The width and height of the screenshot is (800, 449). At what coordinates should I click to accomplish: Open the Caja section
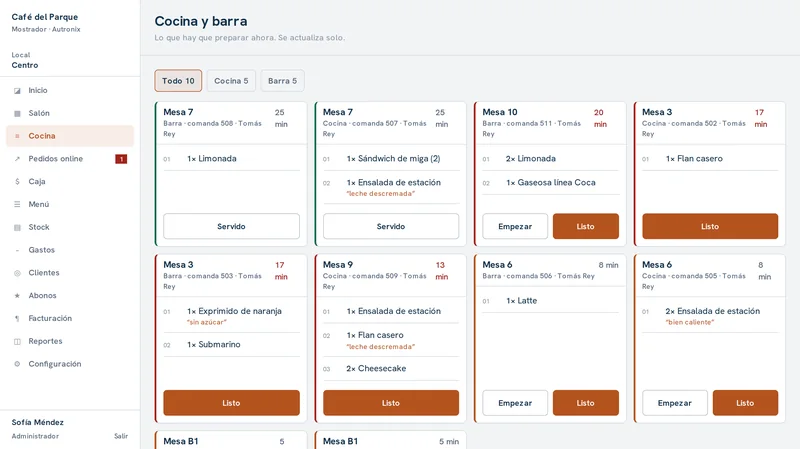70,182
